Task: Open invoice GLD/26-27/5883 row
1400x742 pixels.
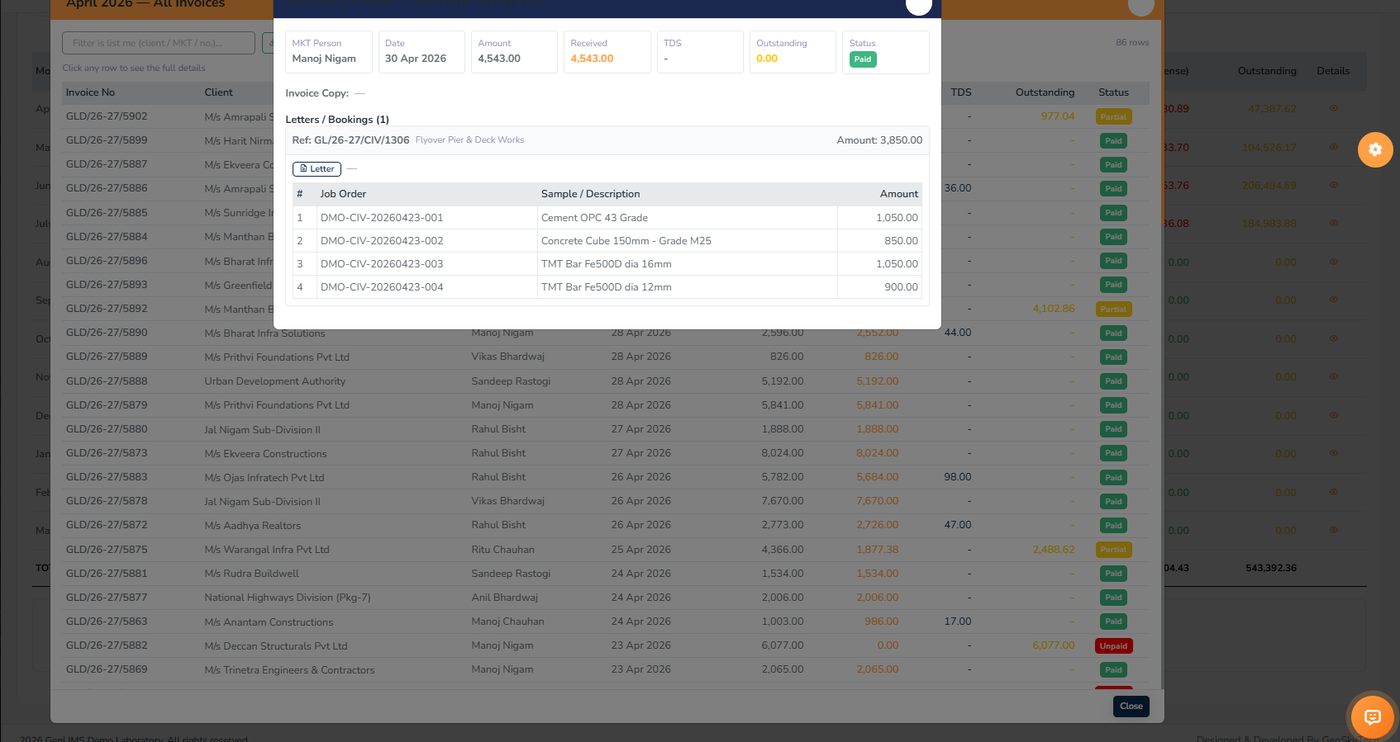Action: pyautogui.click(x=605, y=477)
